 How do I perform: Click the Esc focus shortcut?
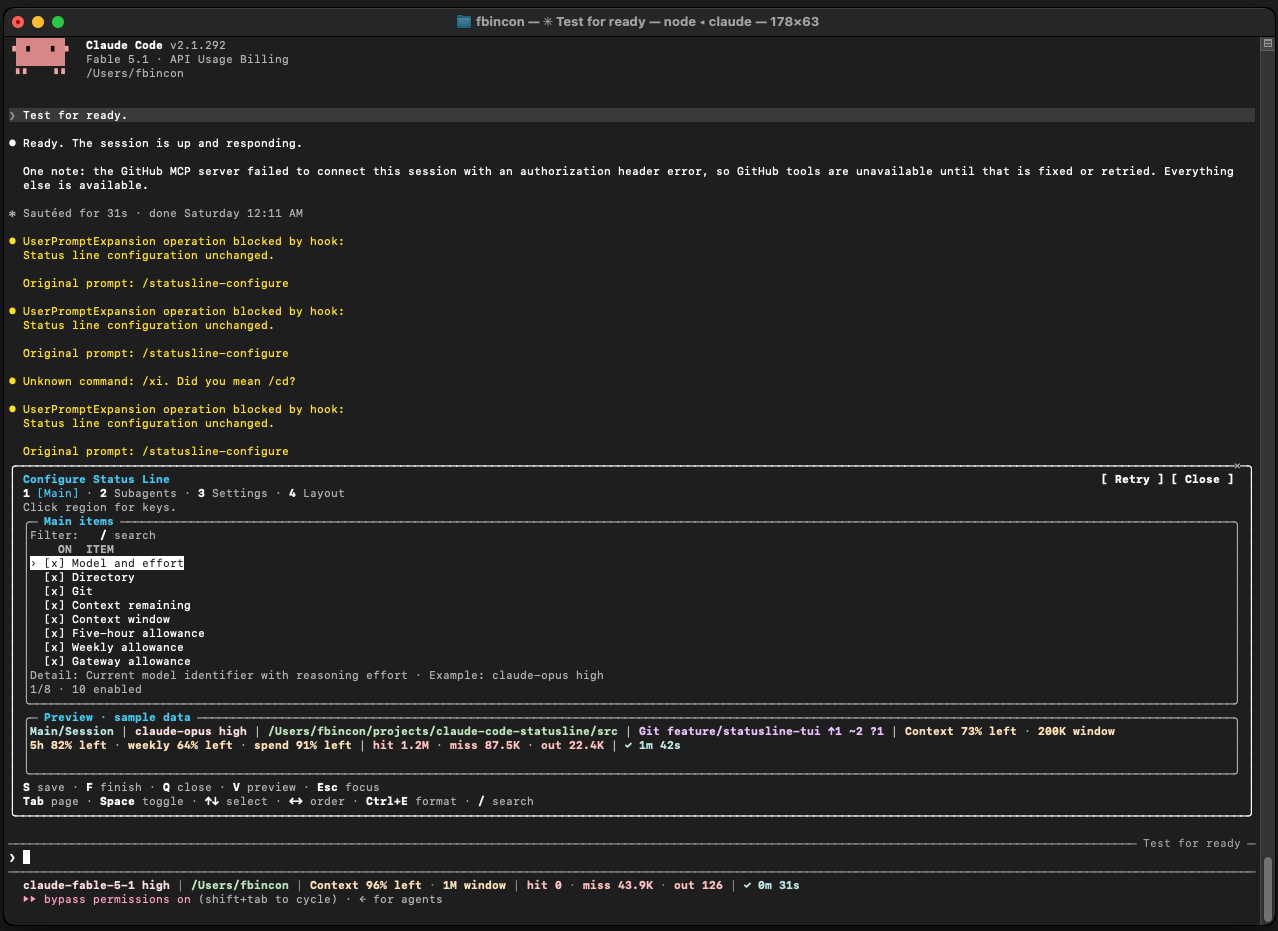tap(348, 787)
